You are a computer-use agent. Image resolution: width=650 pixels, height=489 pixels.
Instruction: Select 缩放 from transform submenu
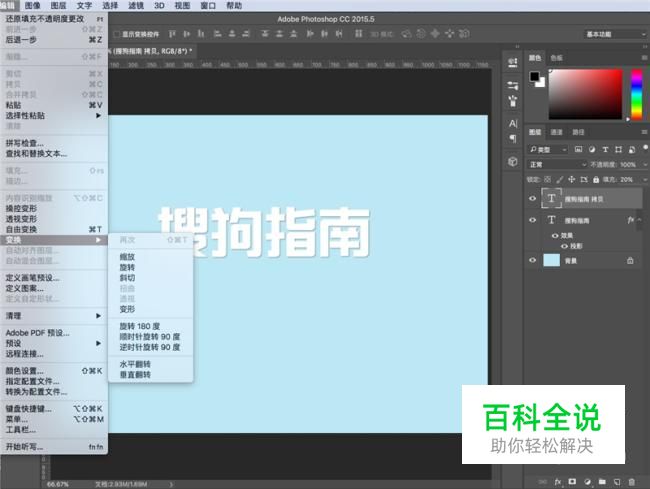[150, 257]
